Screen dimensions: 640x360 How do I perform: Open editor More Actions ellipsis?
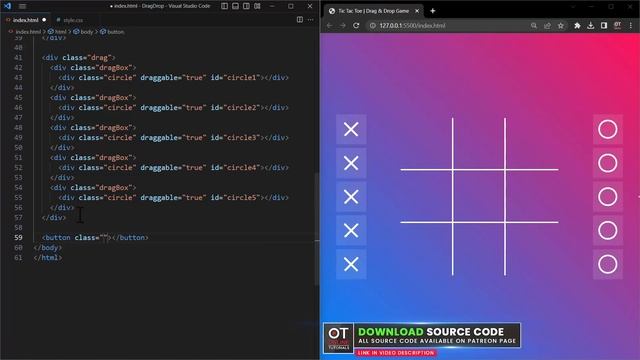311,20
